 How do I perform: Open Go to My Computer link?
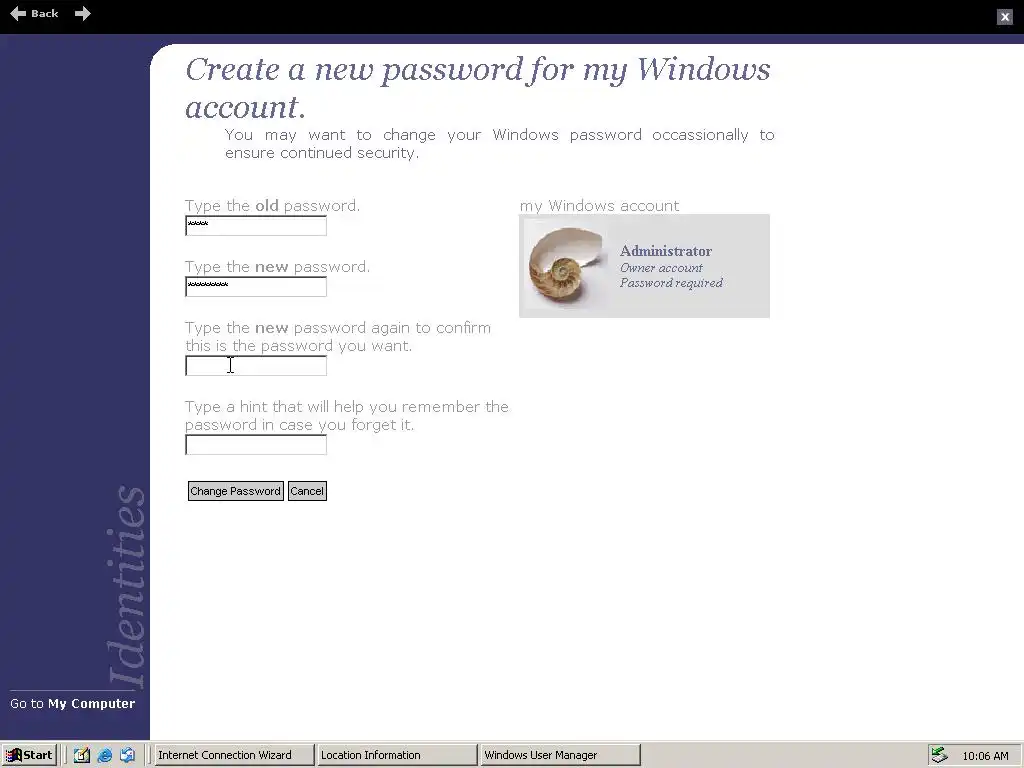tap(72, 703)
